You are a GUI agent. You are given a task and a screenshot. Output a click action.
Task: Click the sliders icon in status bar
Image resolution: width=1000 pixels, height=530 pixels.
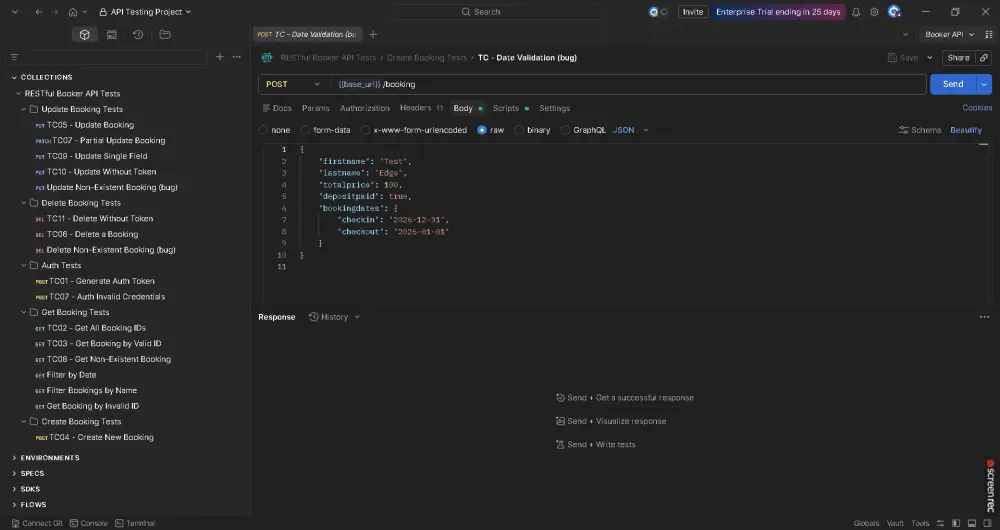pyautogui.click(x=941, y=523)
